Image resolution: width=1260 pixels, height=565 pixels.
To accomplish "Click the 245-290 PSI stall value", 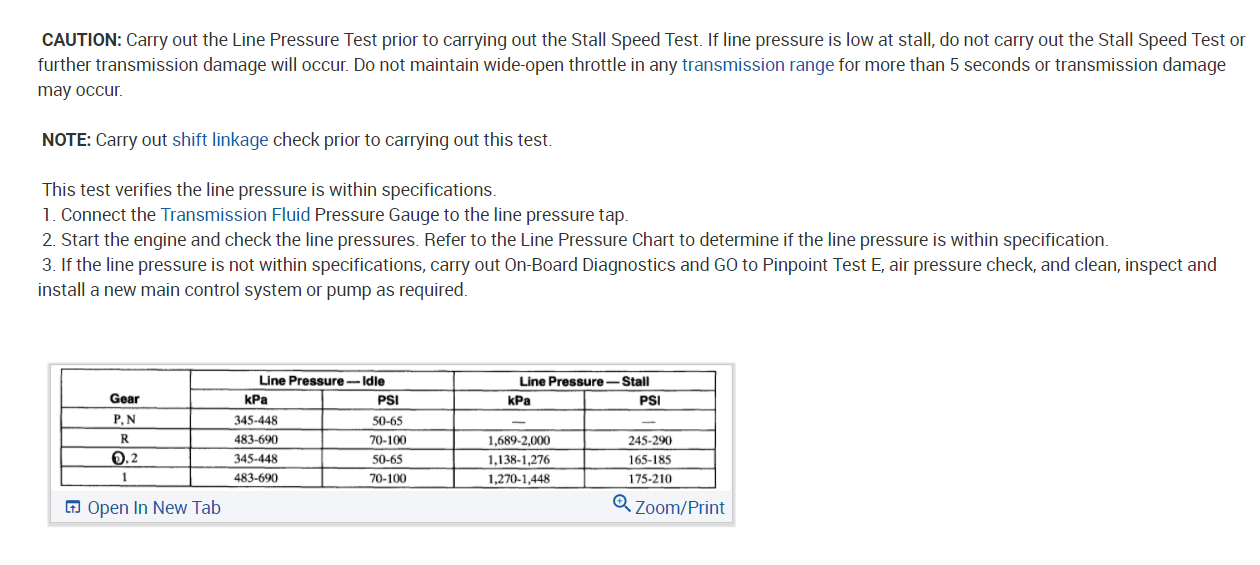I will coord(649,441).
